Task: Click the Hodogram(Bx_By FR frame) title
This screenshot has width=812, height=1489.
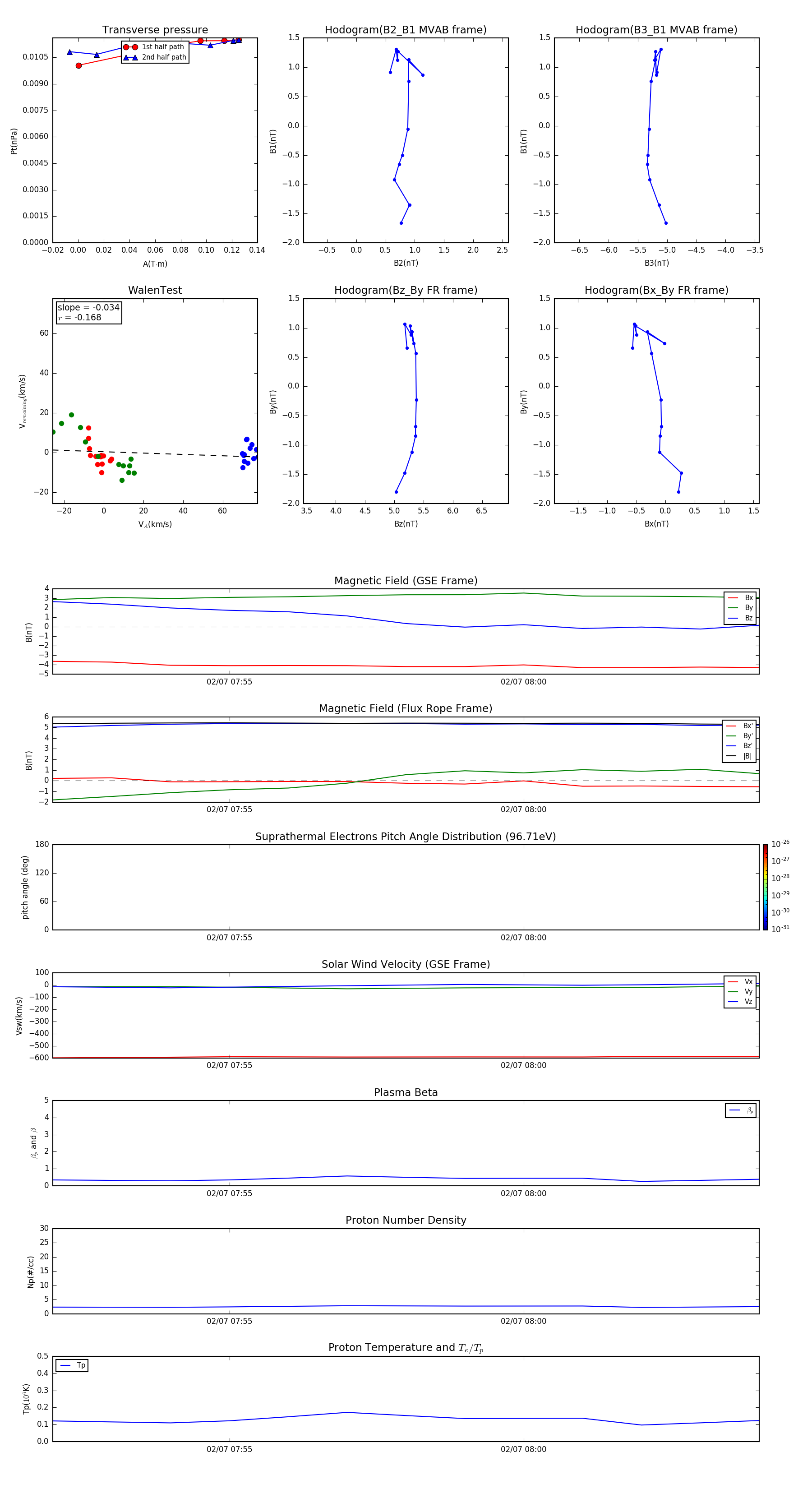Action: click(656, 290)
